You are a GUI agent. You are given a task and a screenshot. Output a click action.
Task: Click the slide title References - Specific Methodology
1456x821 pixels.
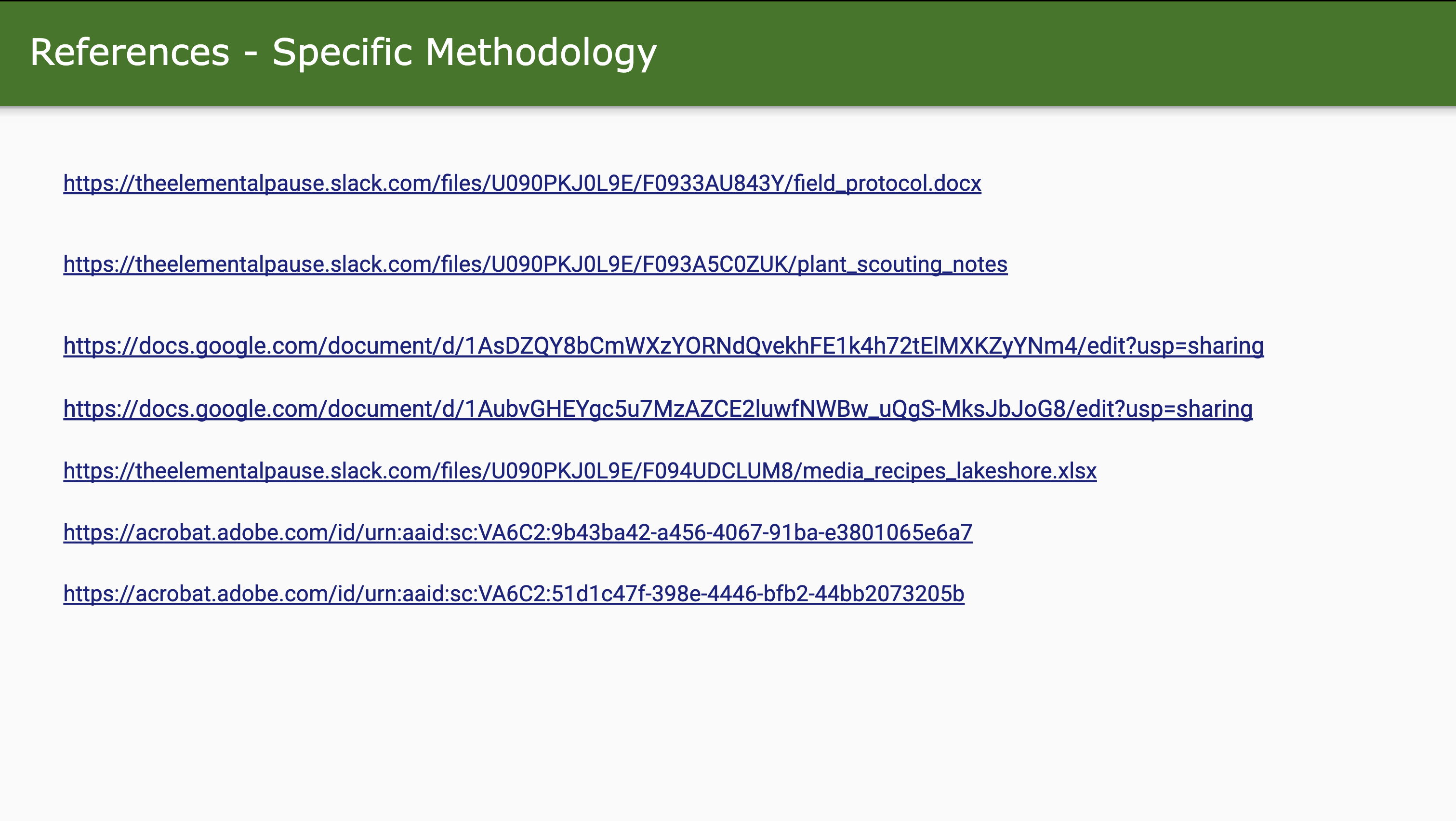[x=343, y=53]
